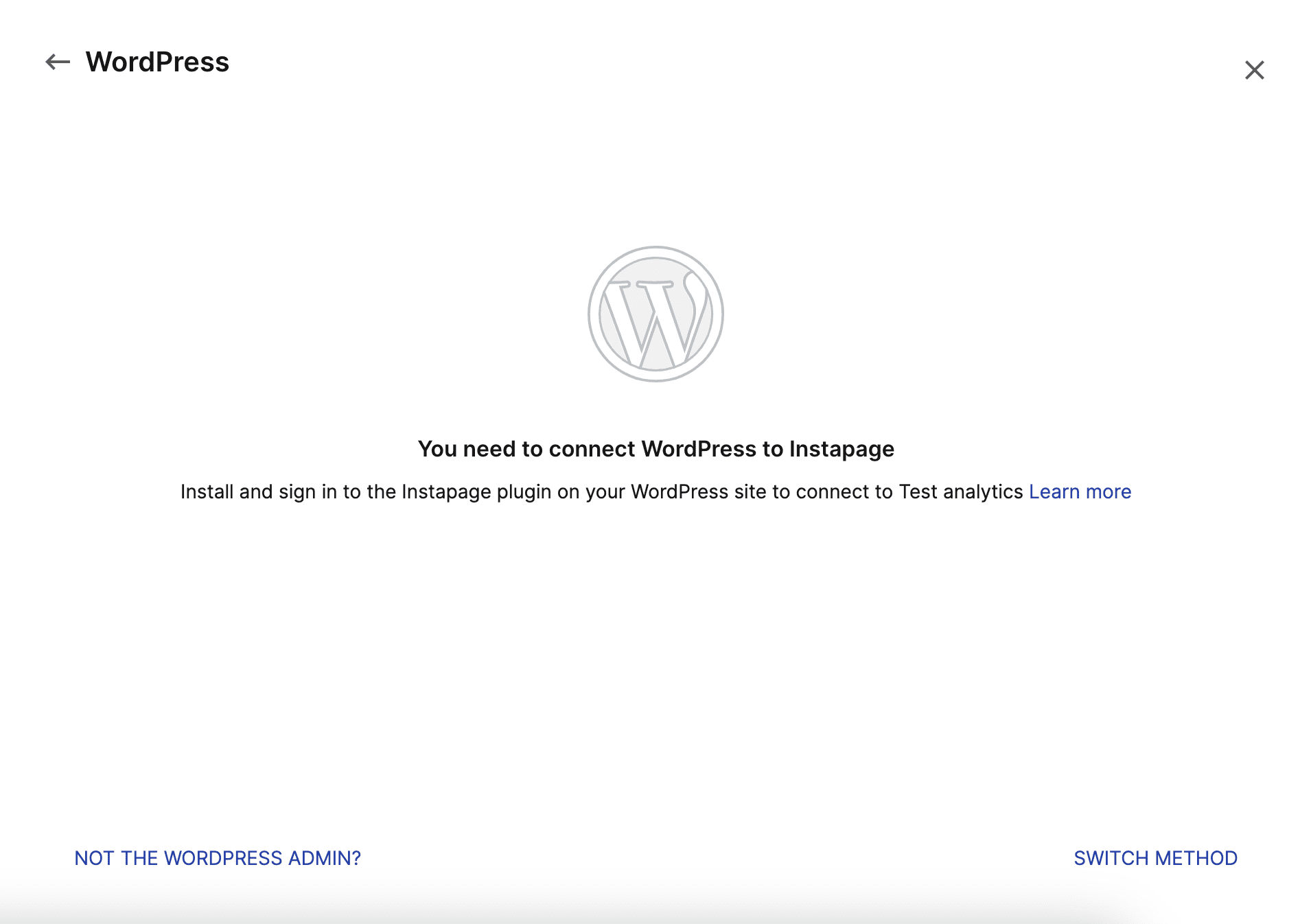Return to previous screen via back arrow
Viewport: 1311px width, 924px height.
click(x=58, y=62)
